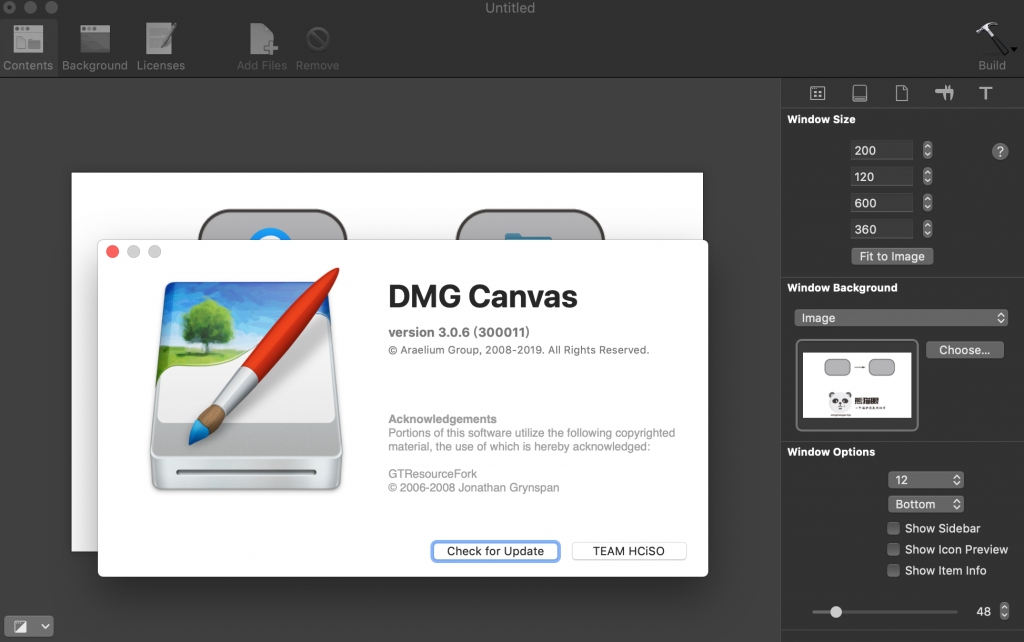Image resolution: width=1024 pixels, height=642 pixels.
Task: Close the About DMG Canvas dialog
Action: pyautogui.click(x=112, y=252)
